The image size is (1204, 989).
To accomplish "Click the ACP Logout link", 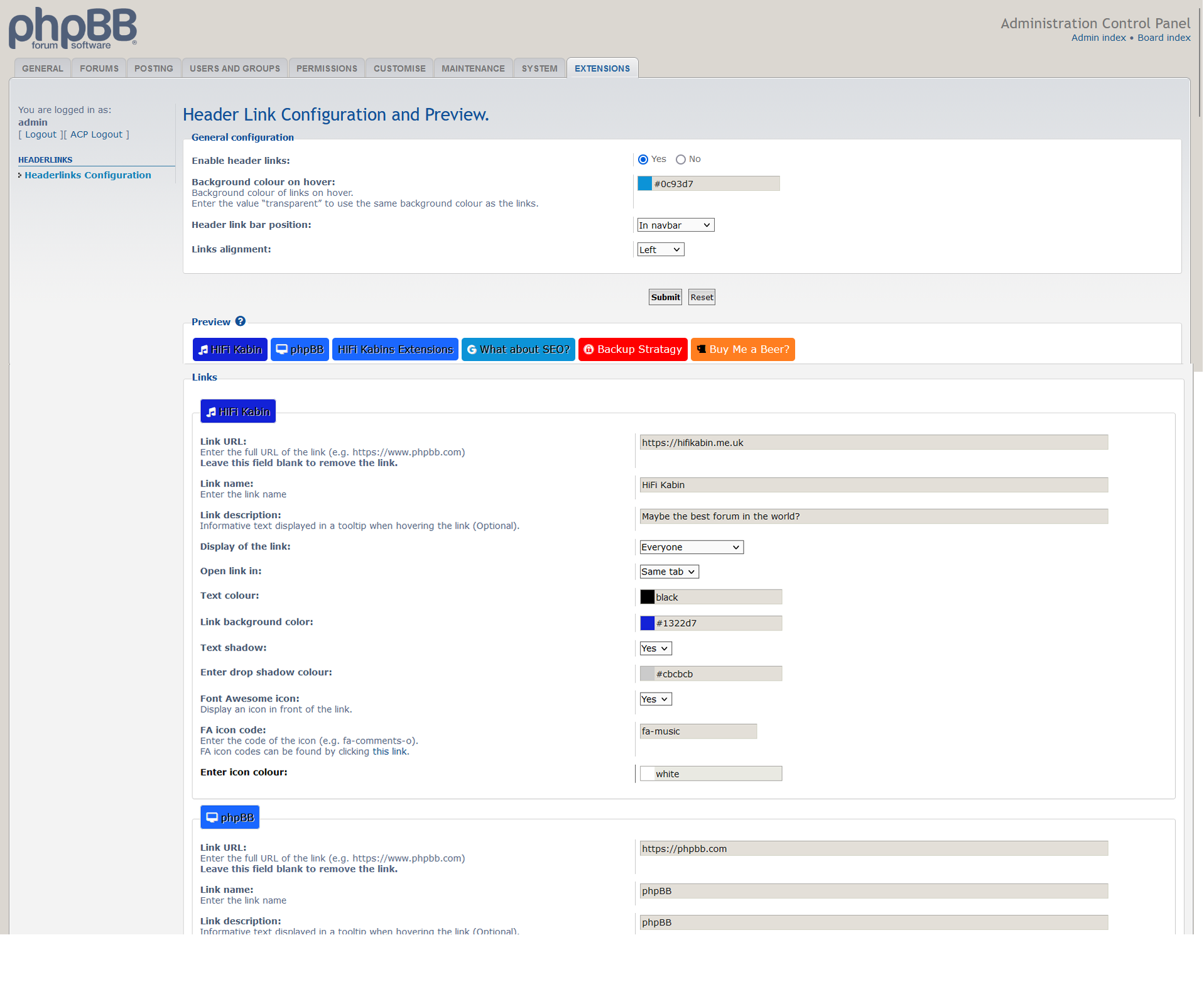I will pos(96,134).
